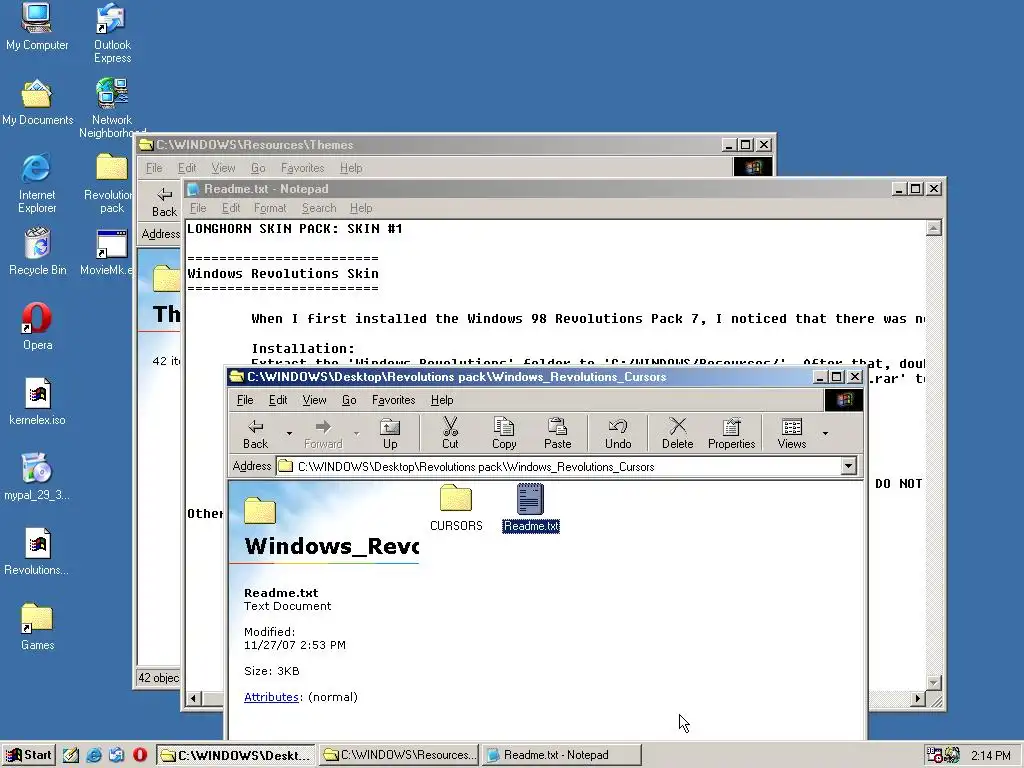Click 'Windows Revolutions Skin' text in Notepad
Image resolution: width=1024 pixels, height=768 pixels.
click(x=283, y=274)
